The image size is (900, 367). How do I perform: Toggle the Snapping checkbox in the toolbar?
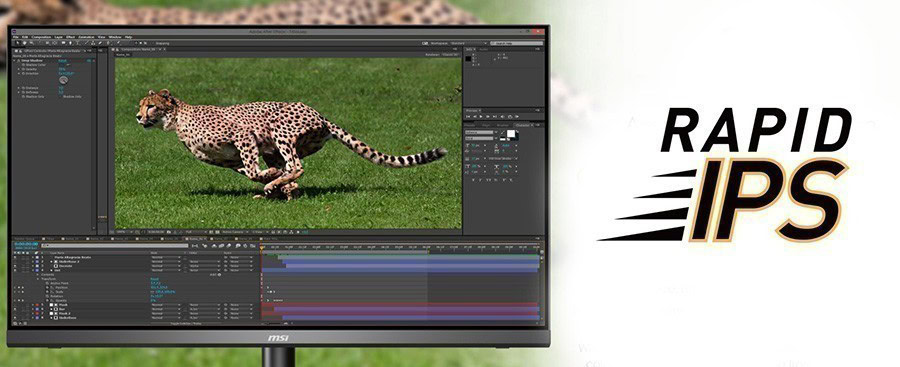151,43
